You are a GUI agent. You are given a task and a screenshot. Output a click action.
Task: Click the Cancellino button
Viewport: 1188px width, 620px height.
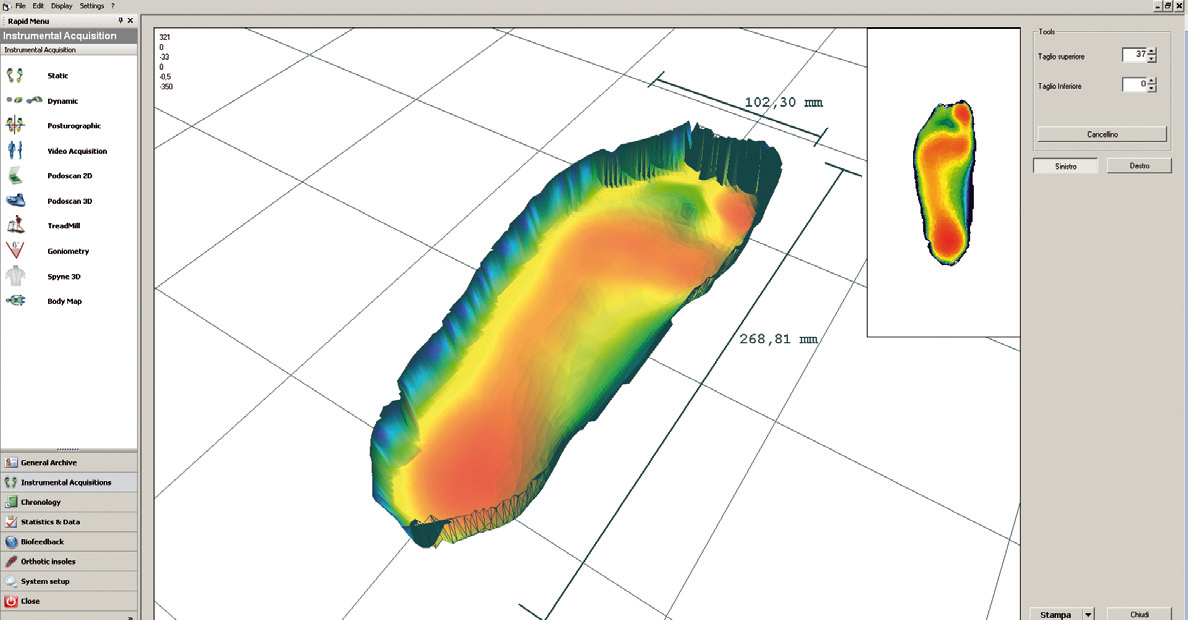click(1102, 134)
